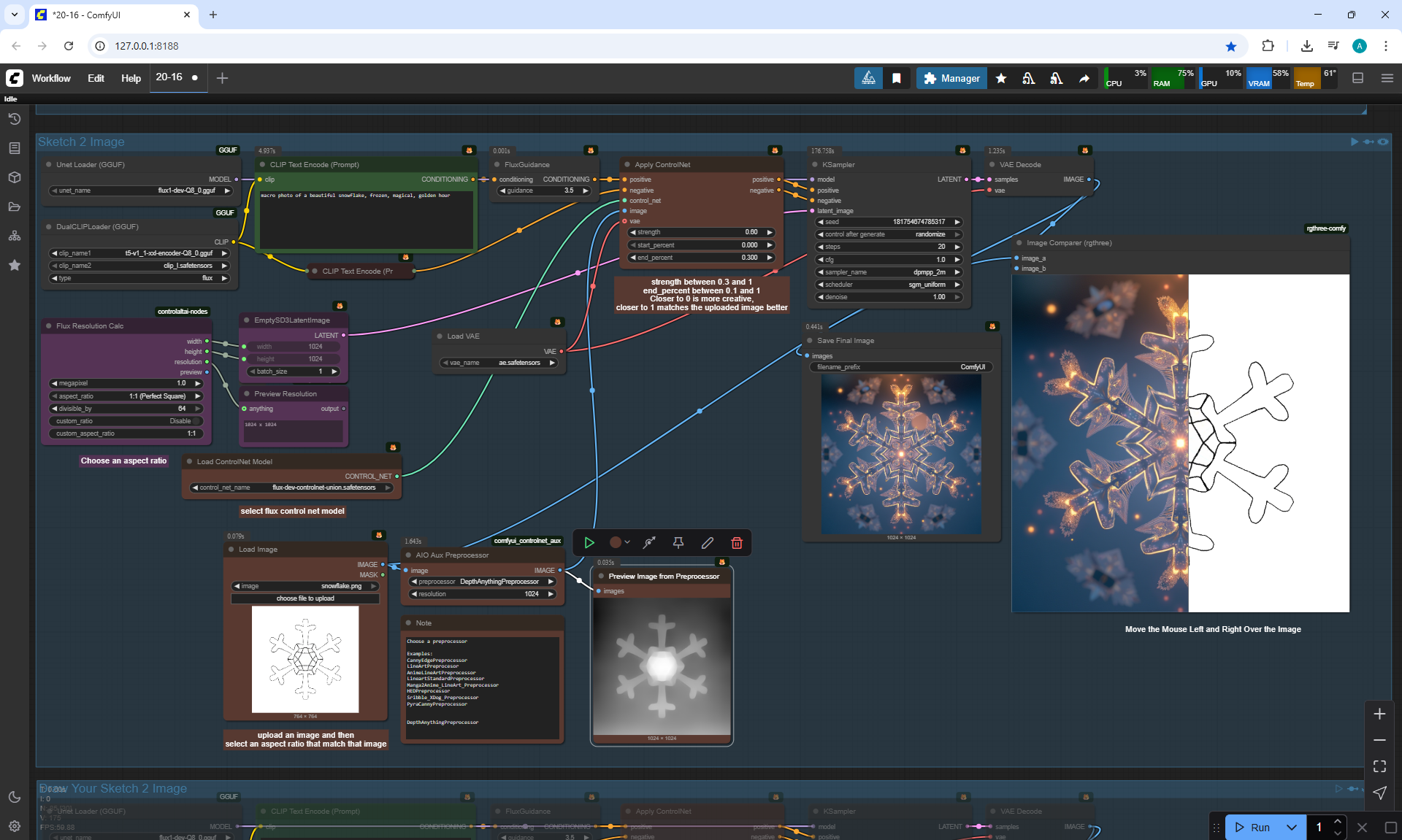This screenshot has width=1402, height=840.
Task: Delete selected node with trash icon
Action: 737,543
